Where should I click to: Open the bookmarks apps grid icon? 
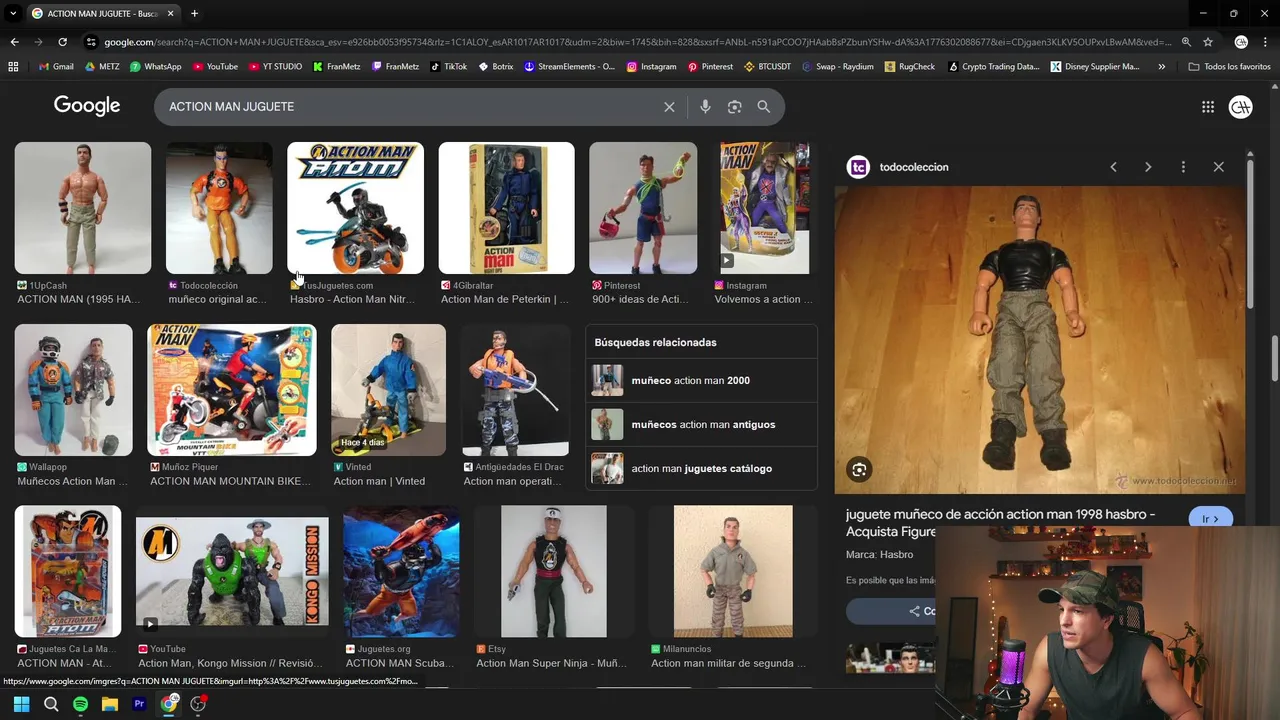click(13, 67)
